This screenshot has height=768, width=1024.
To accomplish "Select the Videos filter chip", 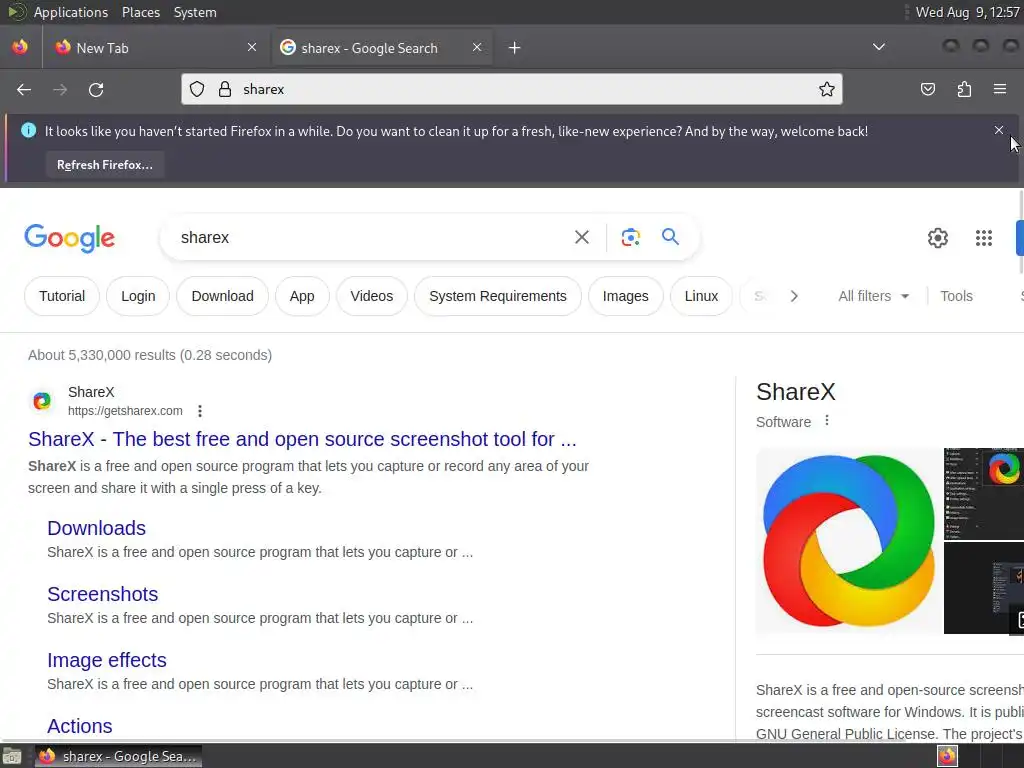I will coord(372,296).
